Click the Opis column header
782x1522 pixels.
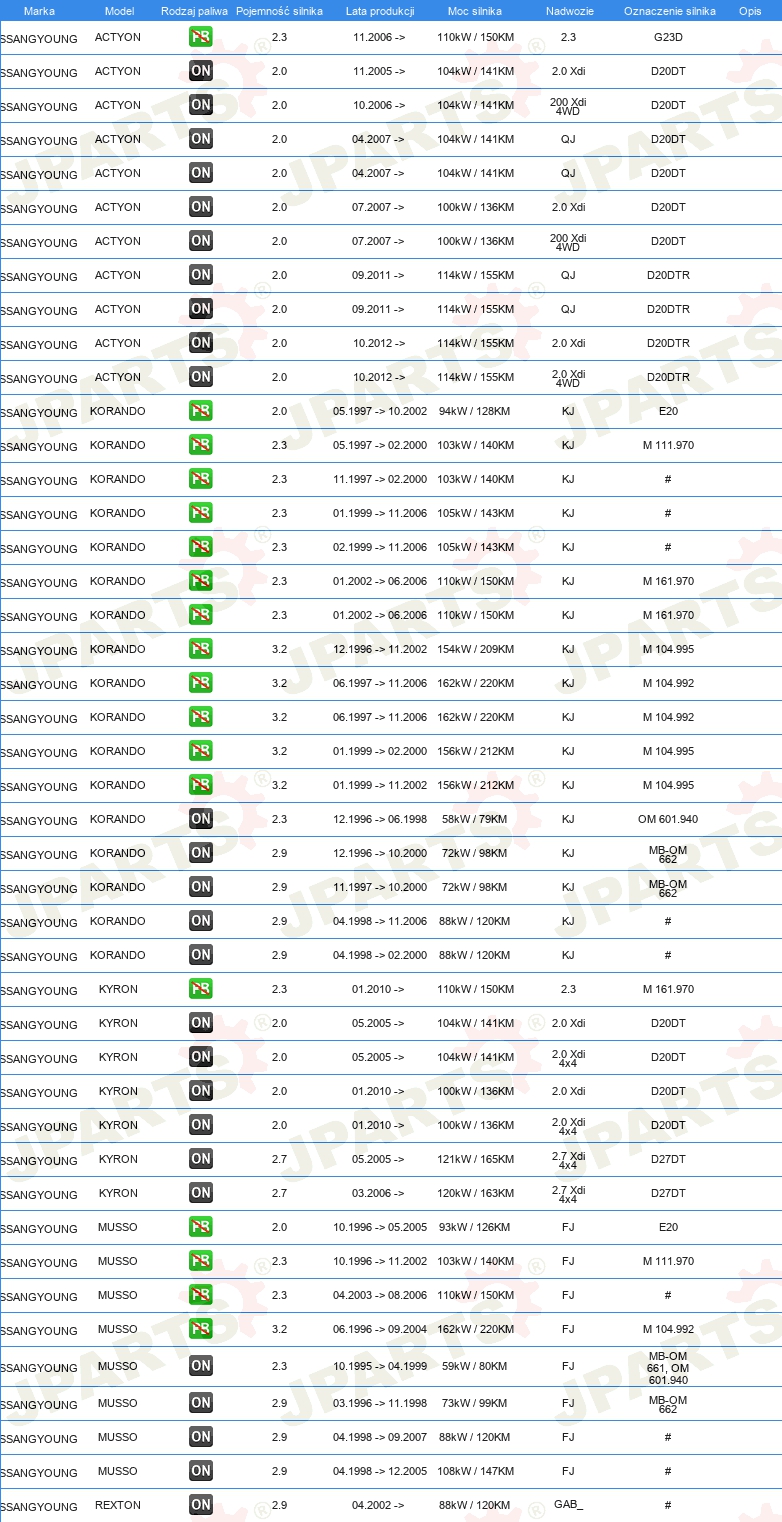click(749, 11)
